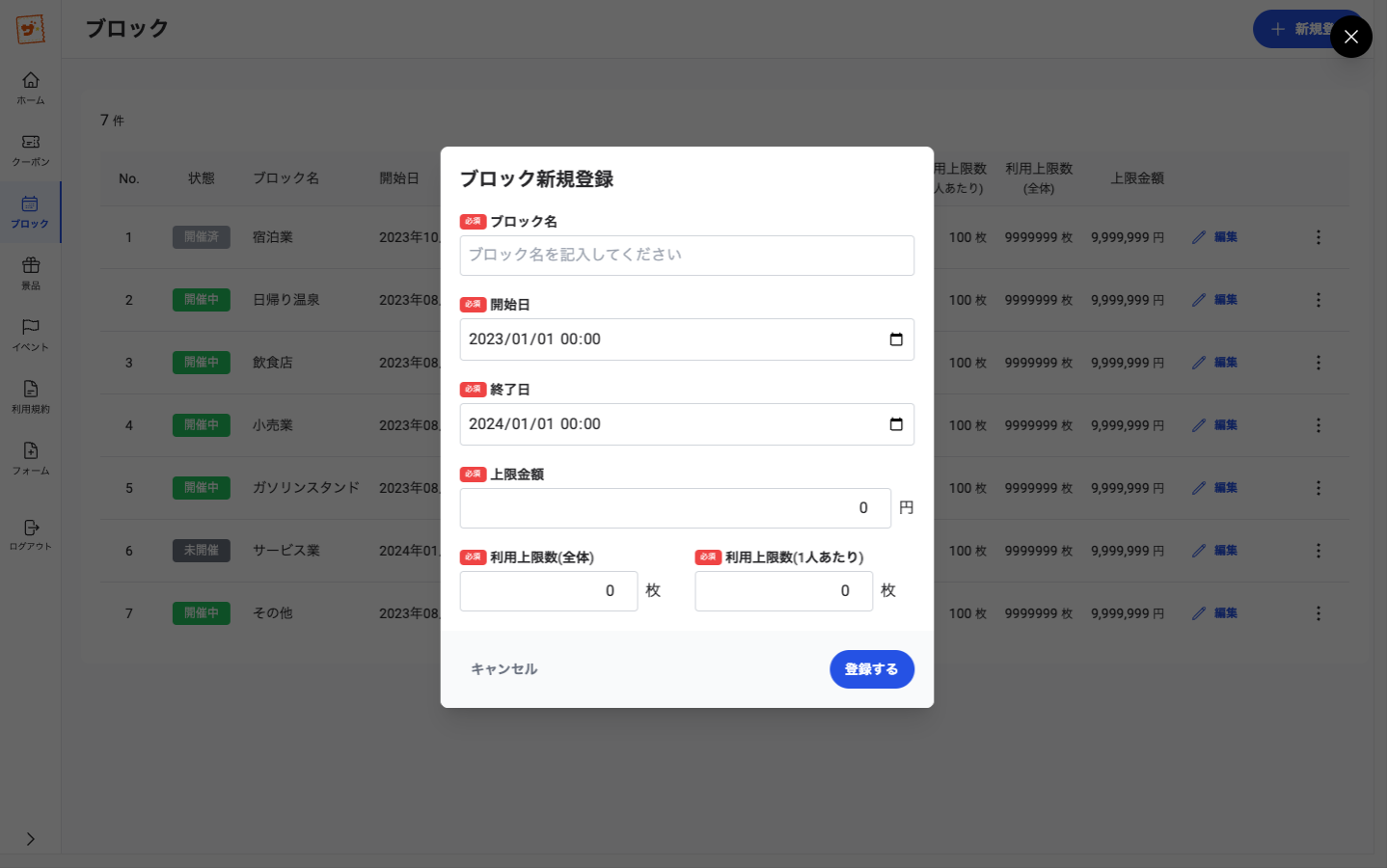Image resolution: width=1388 pixels, height=868 pixels.
Task: Click the 開催中 status badge of 日帰り温泉
Action: (x=202, y=300)
